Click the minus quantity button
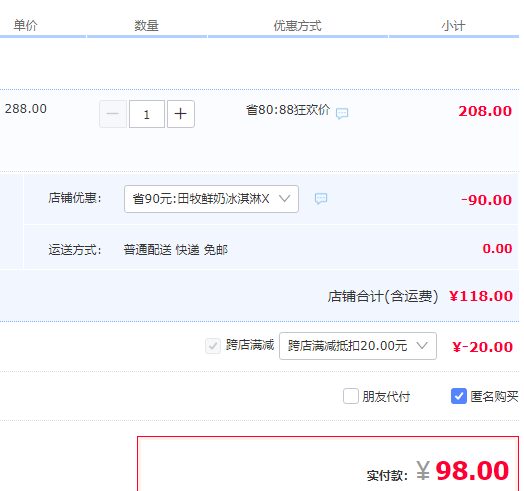The width and height of the screenshot is (524, 491). [x=113, y=114]
